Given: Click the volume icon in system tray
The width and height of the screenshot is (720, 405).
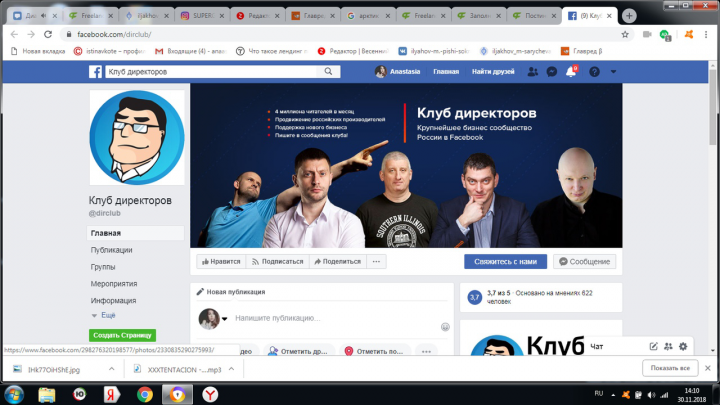Looking at the screenshot, I should 652,395.
